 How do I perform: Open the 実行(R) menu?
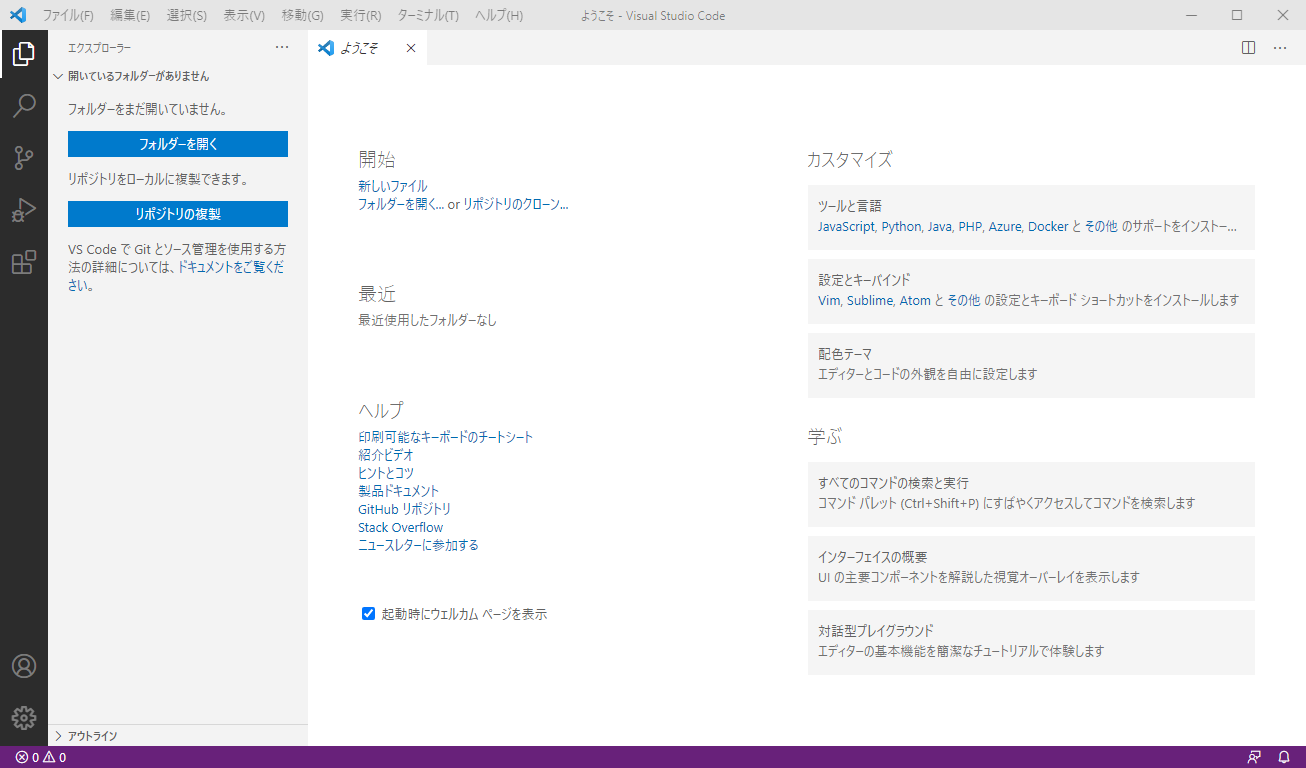click(x=360, y=15)
